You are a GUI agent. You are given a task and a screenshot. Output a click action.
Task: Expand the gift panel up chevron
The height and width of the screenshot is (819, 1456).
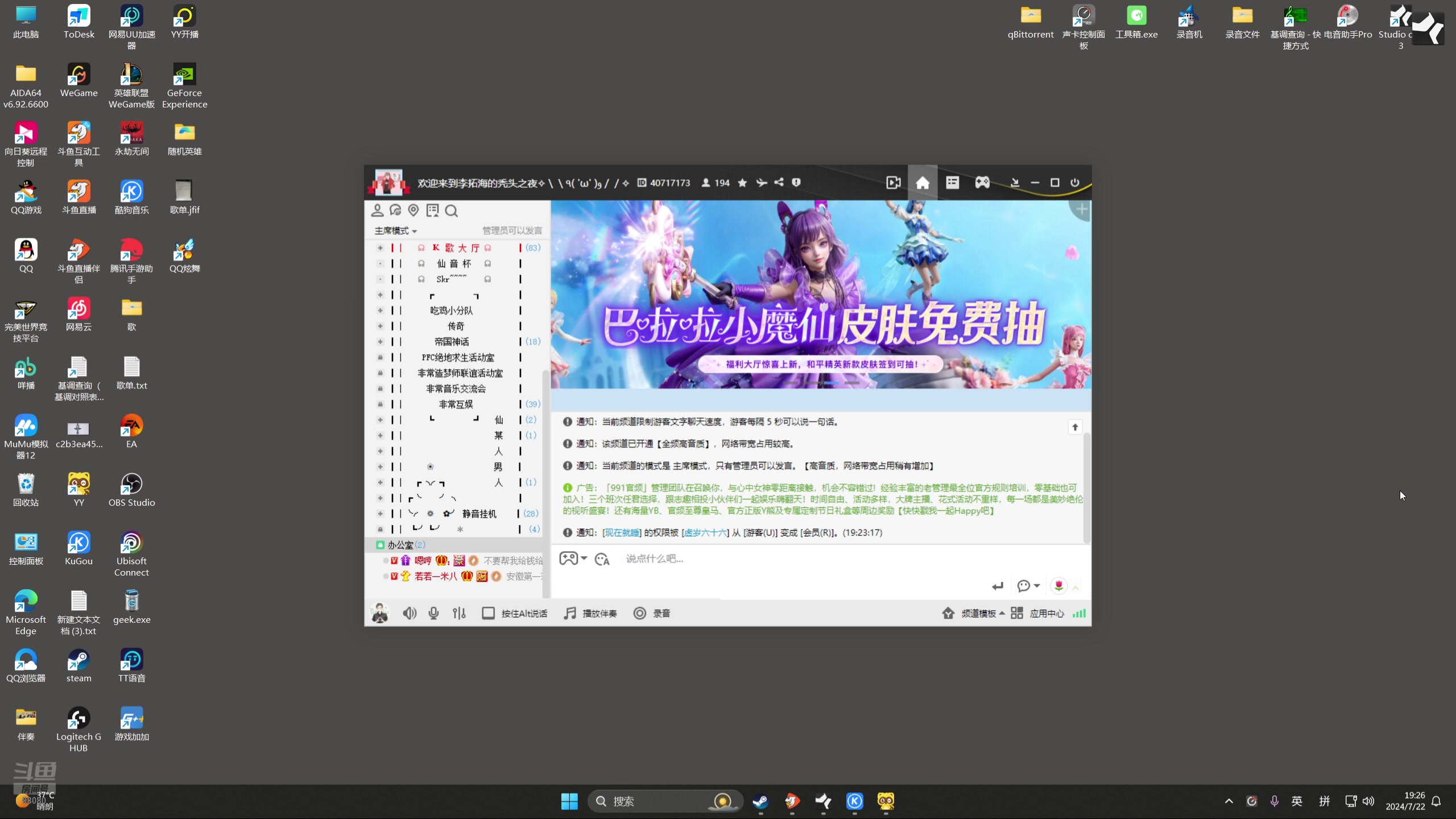tap(1076, 588)
